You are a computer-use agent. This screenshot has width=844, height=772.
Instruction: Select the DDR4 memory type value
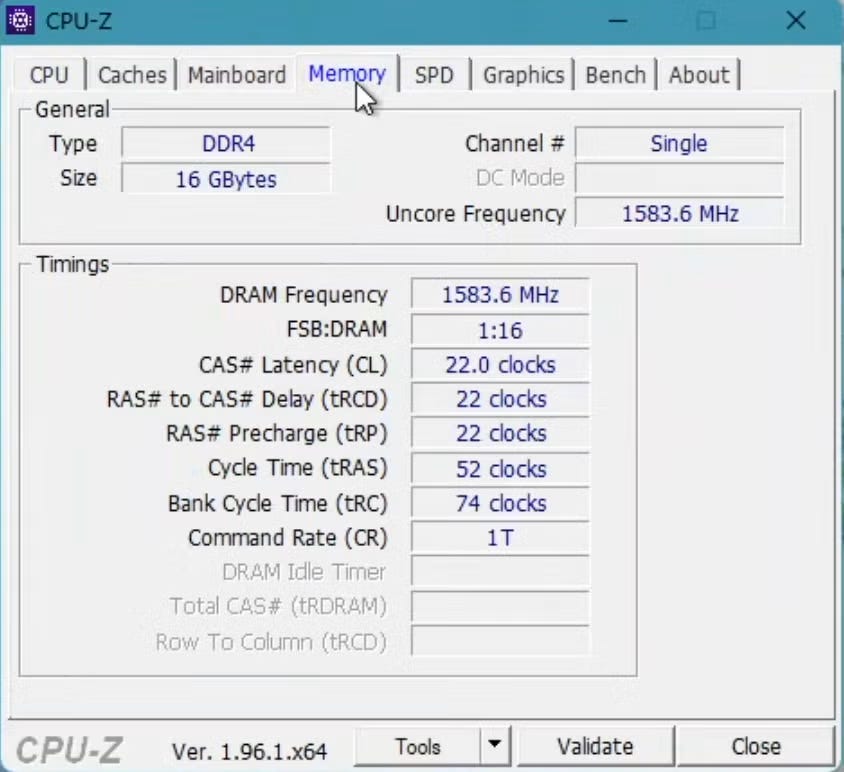[226, 144]
